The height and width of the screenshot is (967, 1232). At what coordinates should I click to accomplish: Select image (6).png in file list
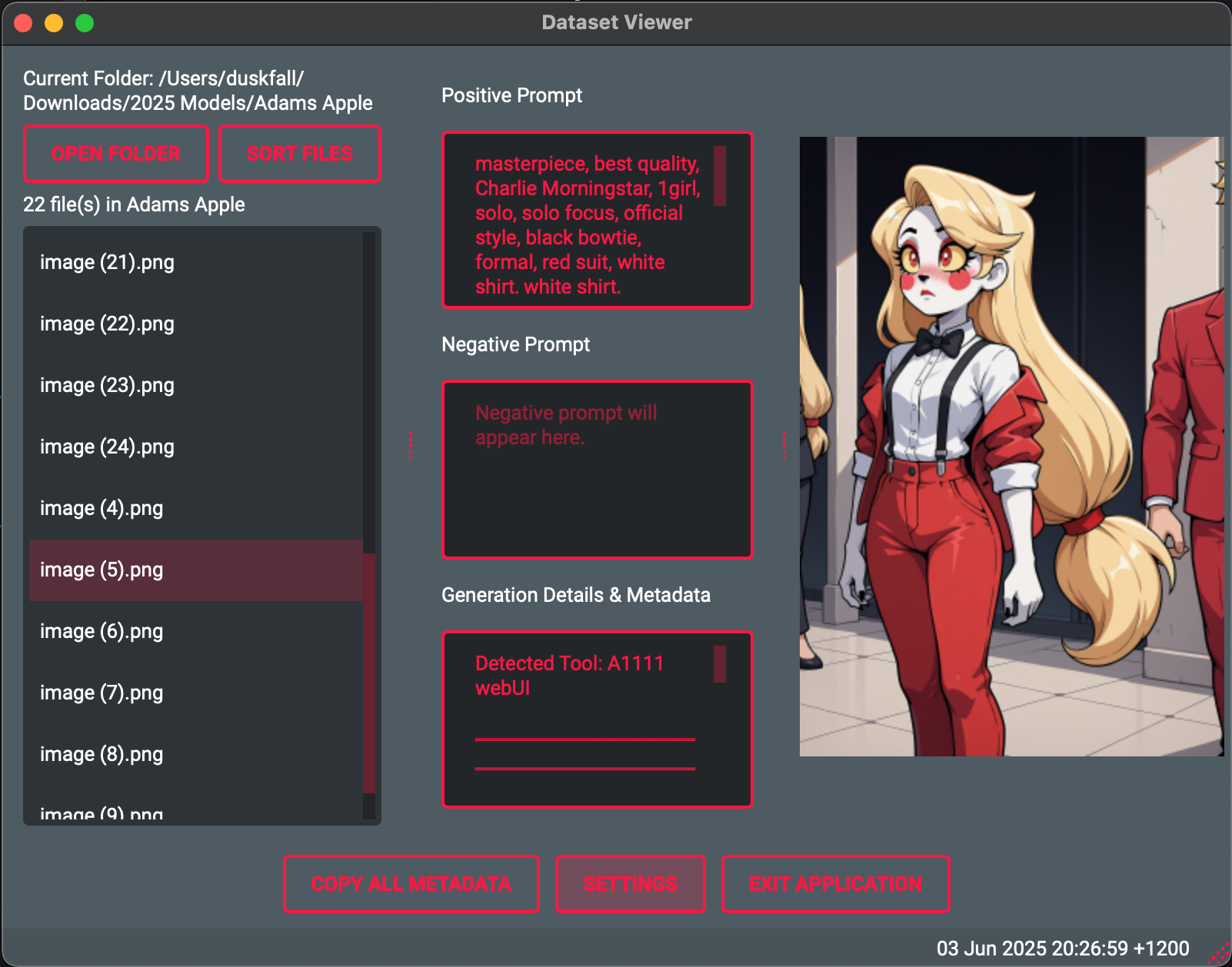point(196,631)
